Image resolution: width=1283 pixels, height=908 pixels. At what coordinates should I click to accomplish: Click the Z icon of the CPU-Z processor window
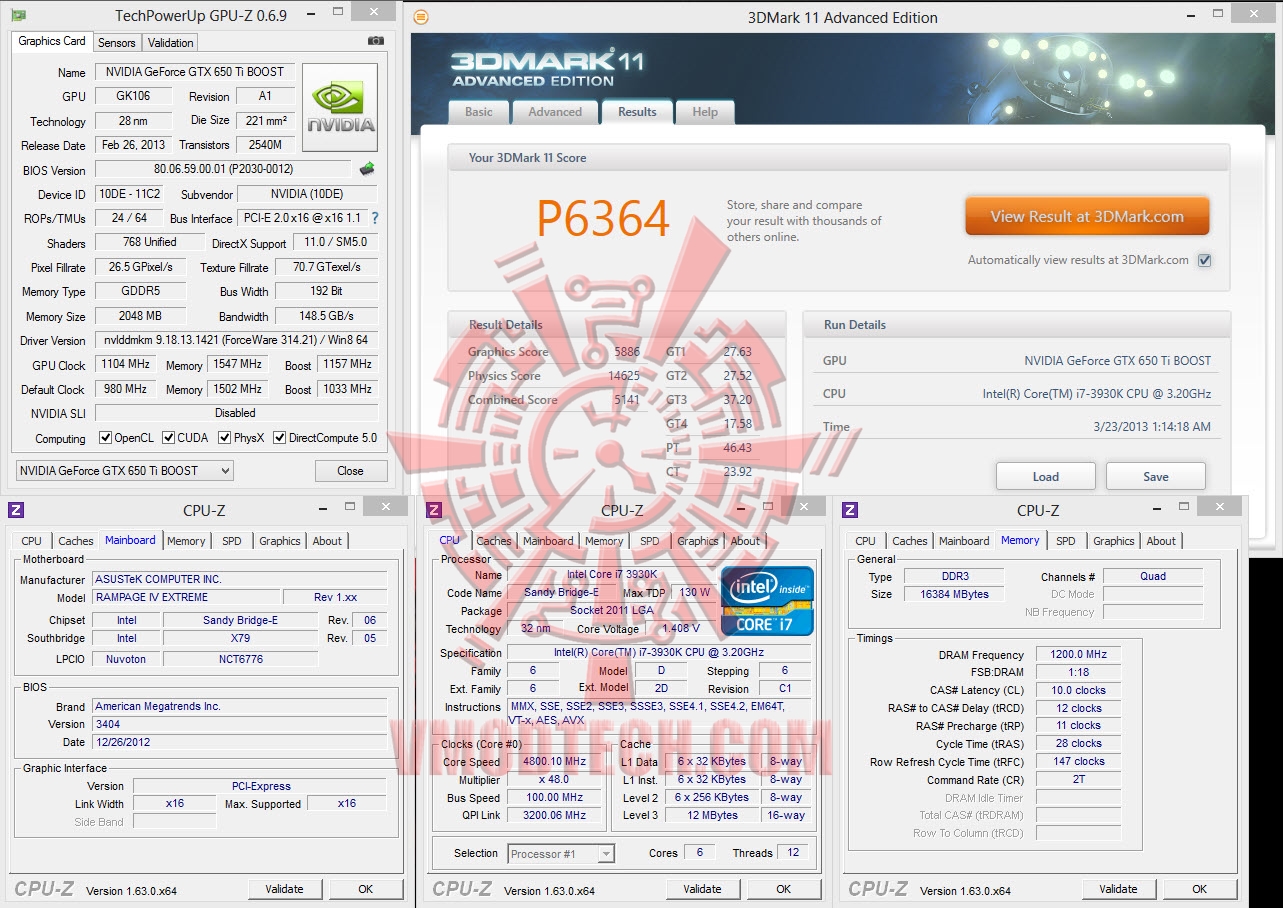click(434, 510)
